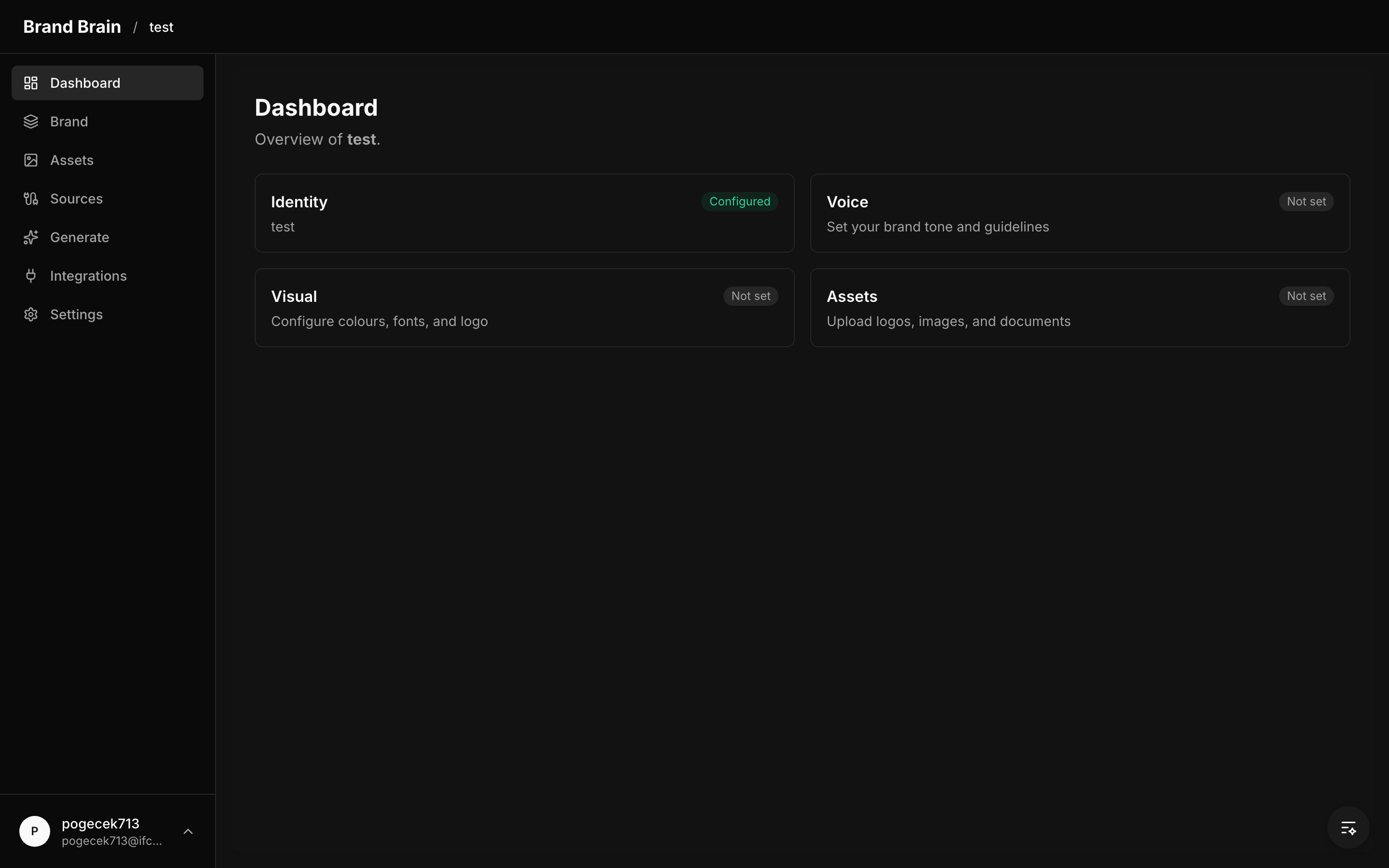1389x868 pixels.
Task: Click the Dashboard page heading
Action: [x=316, y=108]
